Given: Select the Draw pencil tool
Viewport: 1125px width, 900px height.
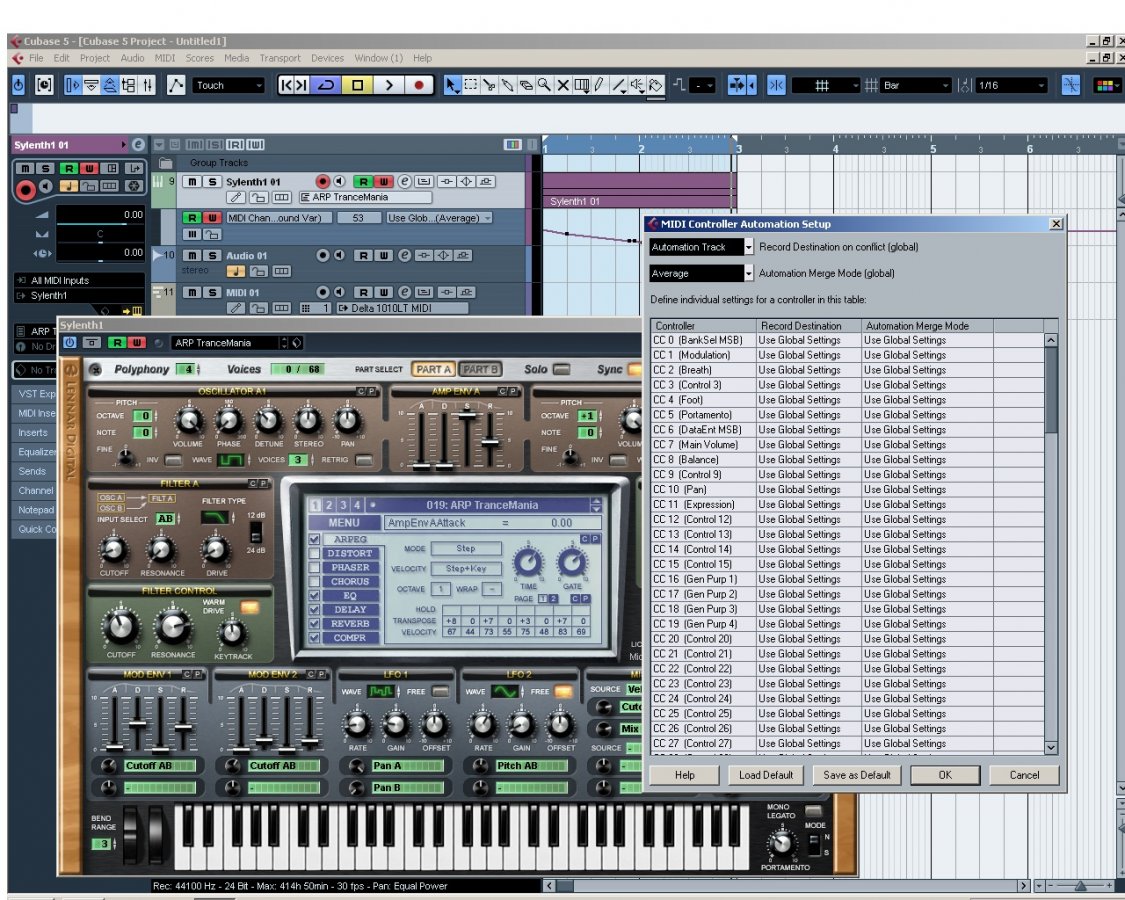Looking at the screenshot, I should (599, 85).
